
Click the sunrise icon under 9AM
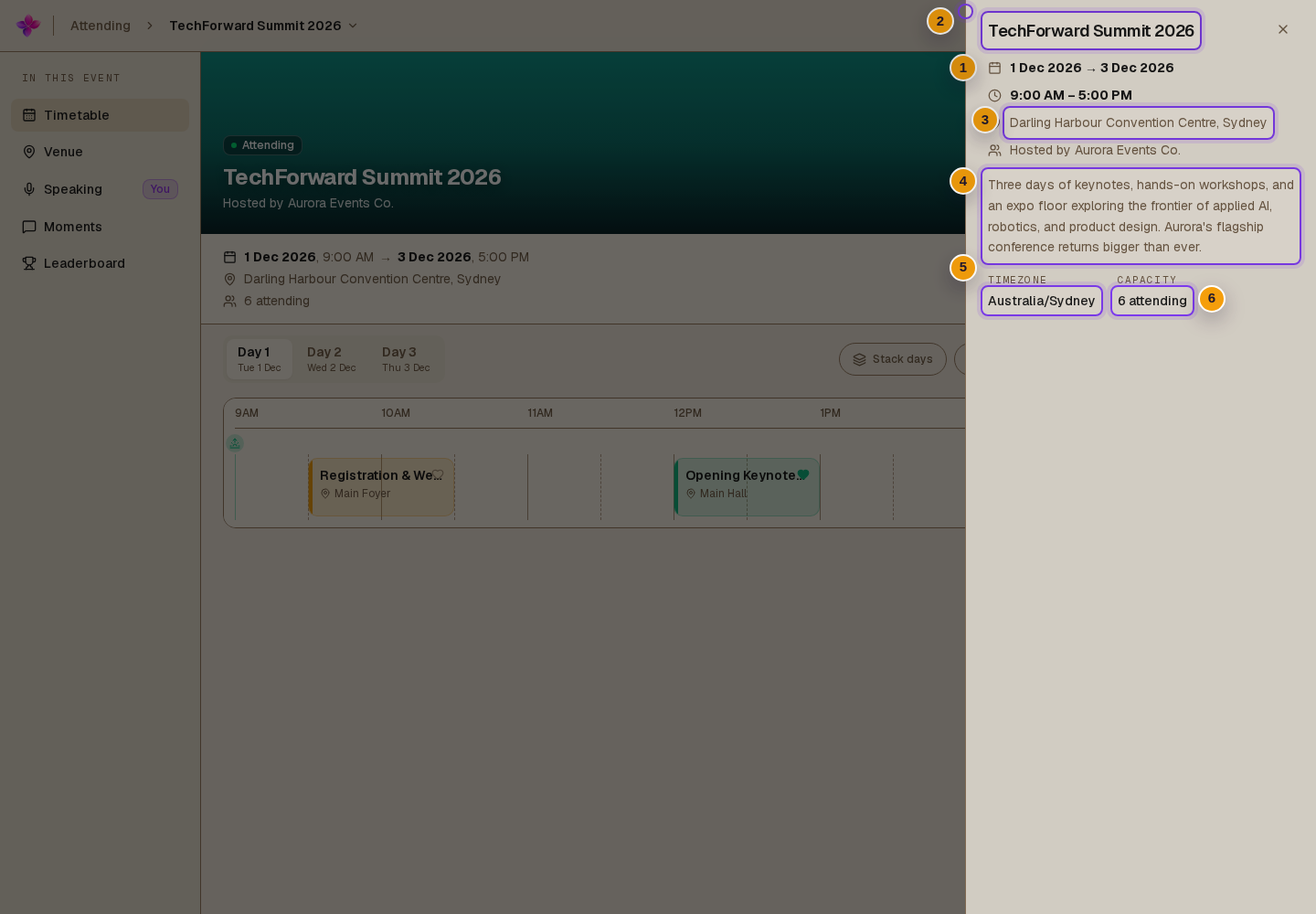click(235, 443)
